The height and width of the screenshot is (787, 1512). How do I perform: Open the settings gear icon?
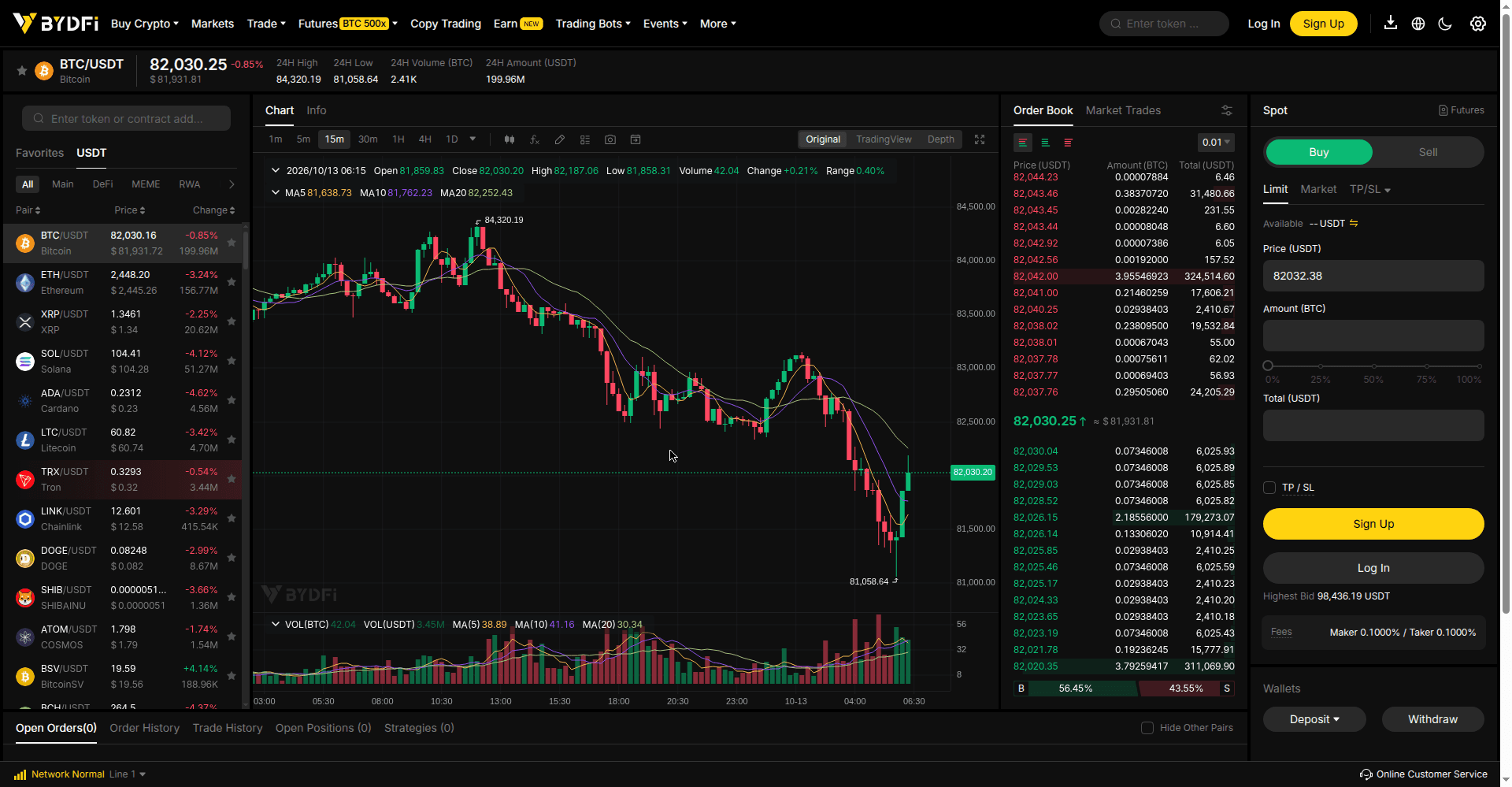(1478, 24)
